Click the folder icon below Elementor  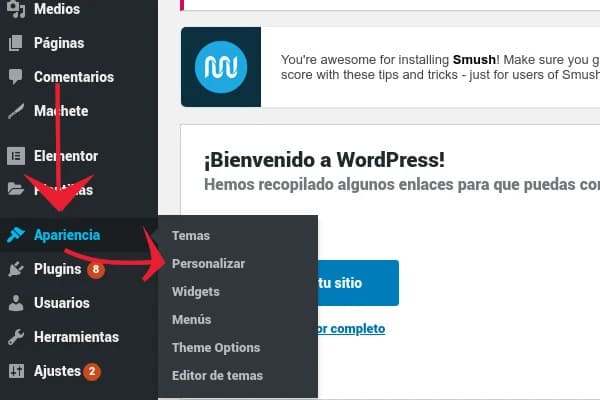[x=16, y=189]
